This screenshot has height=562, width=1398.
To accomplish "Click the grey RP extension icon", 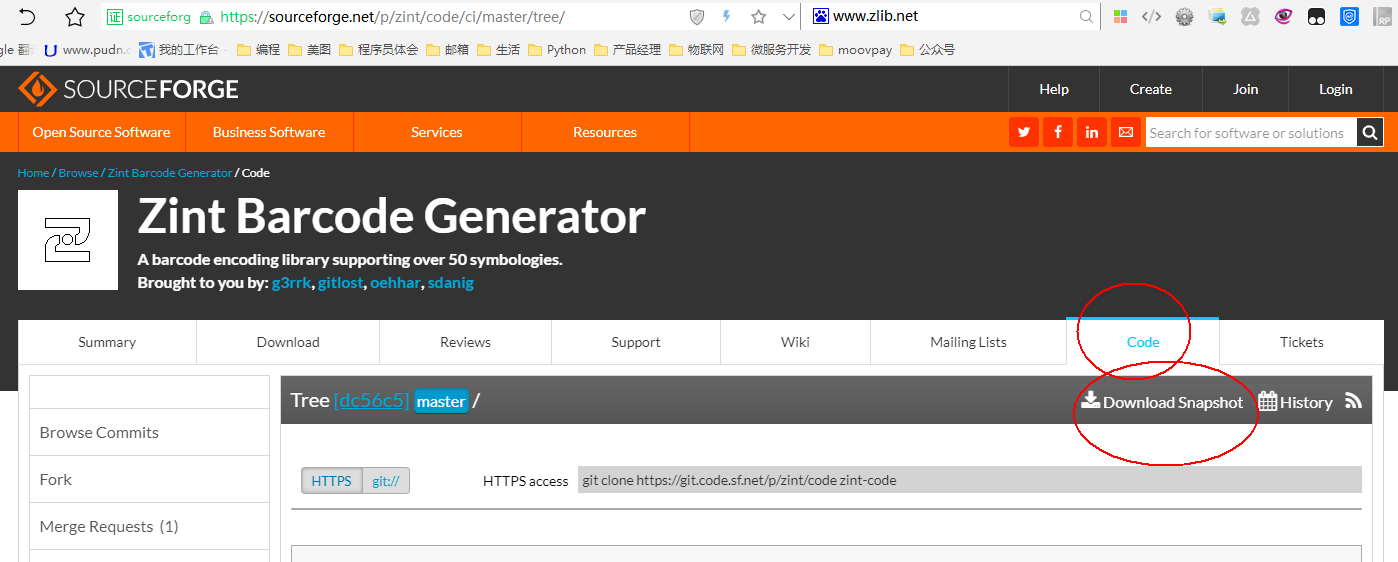I will (x=1383, y=16).
